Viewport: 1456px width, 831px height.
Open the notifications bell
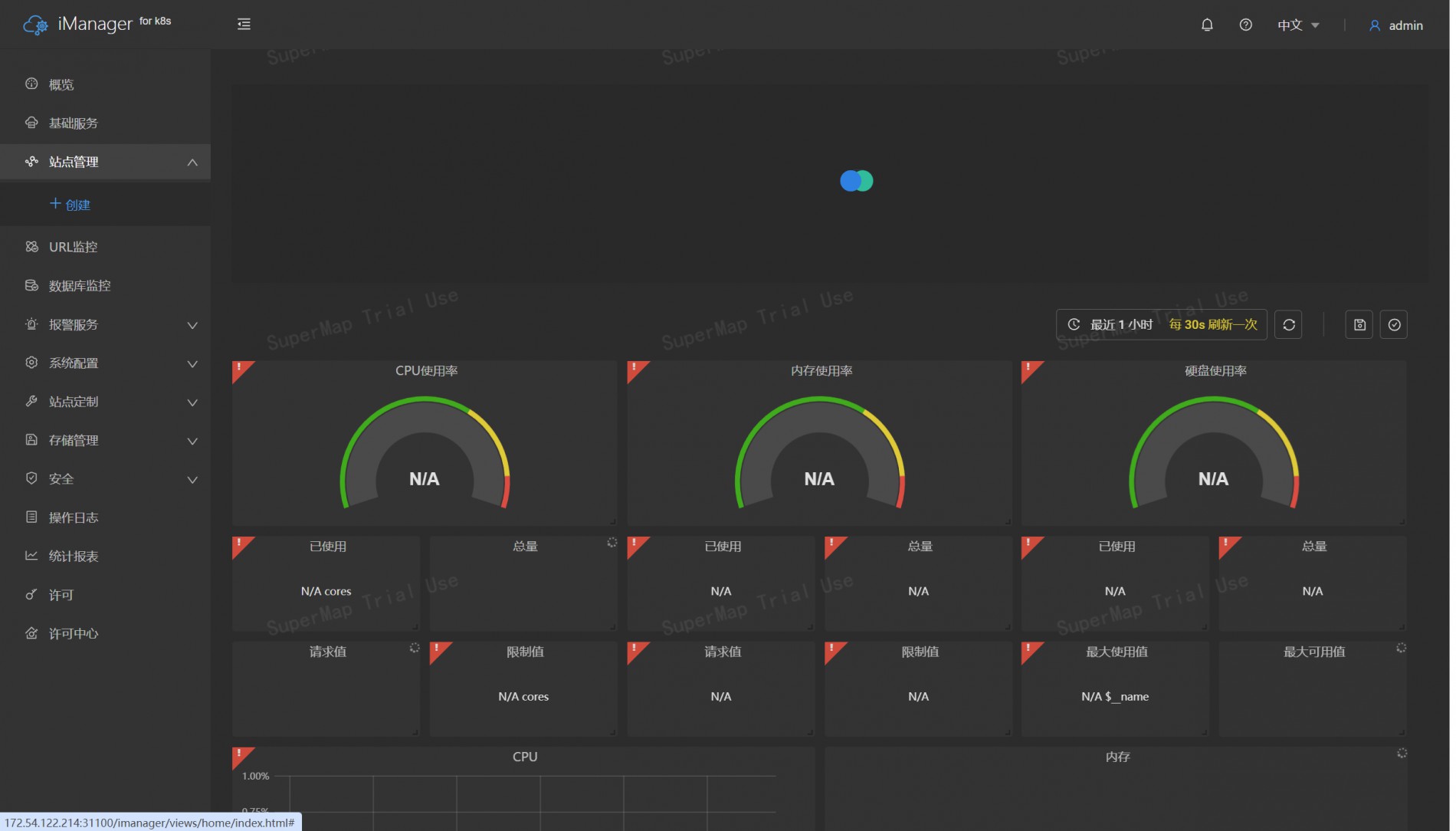[x=1207, y=25]
